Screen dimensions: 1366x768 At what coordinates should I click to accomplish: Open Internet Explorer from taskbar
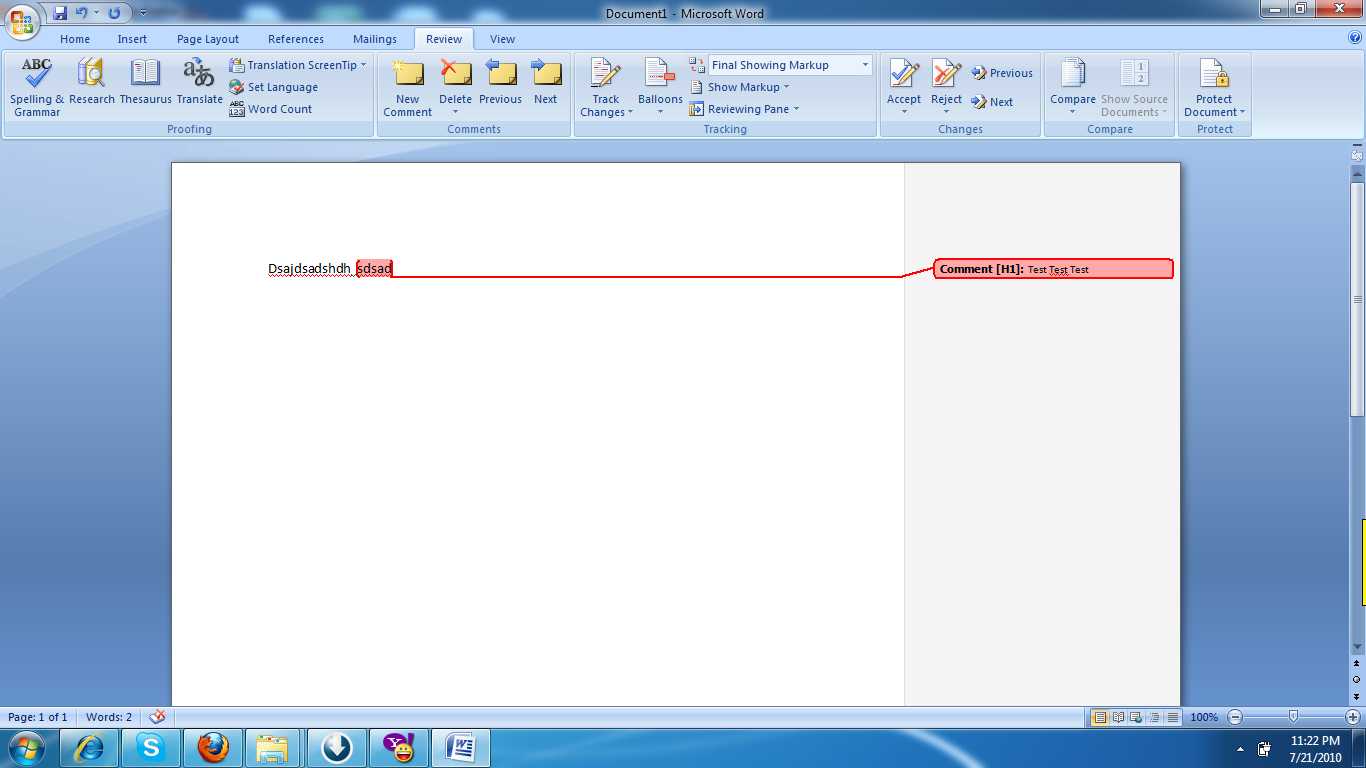(x=90, y=748)
